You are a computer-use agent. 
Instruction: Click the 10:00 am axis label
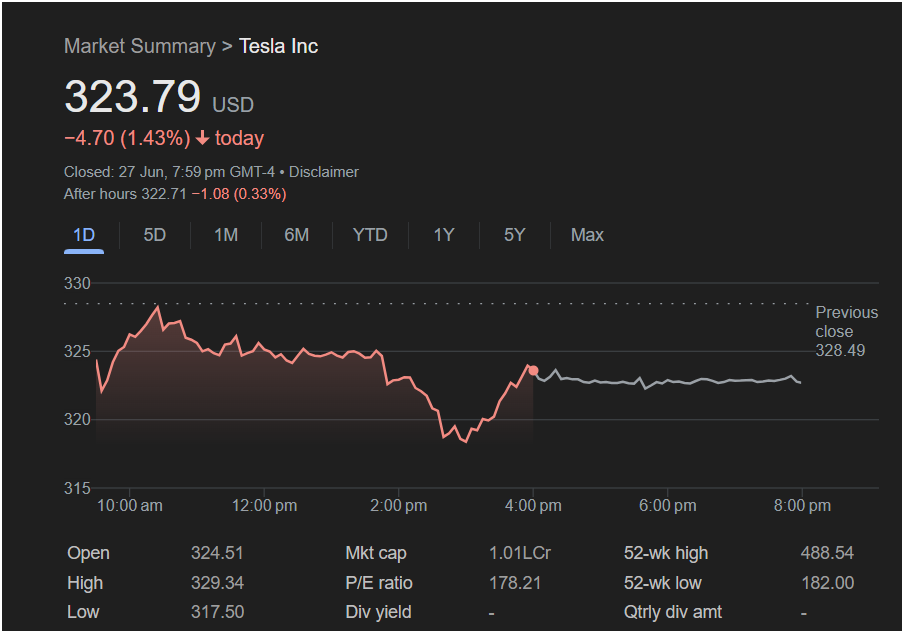130,506
